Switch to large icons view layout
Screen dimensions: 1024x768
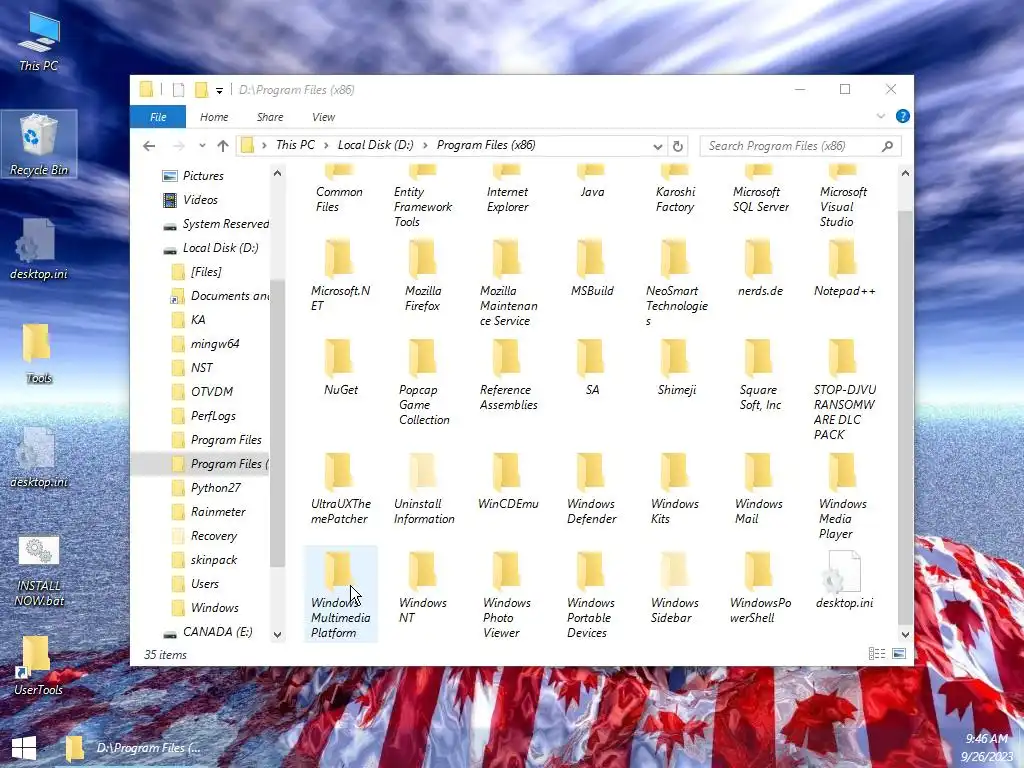click(899, 654)
